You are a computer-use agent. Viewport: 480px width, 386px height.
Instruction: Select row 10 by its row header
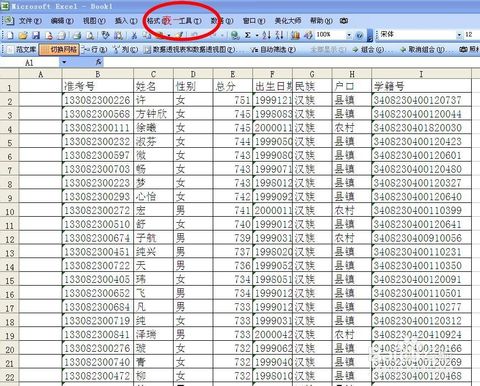tap(10, 211)
